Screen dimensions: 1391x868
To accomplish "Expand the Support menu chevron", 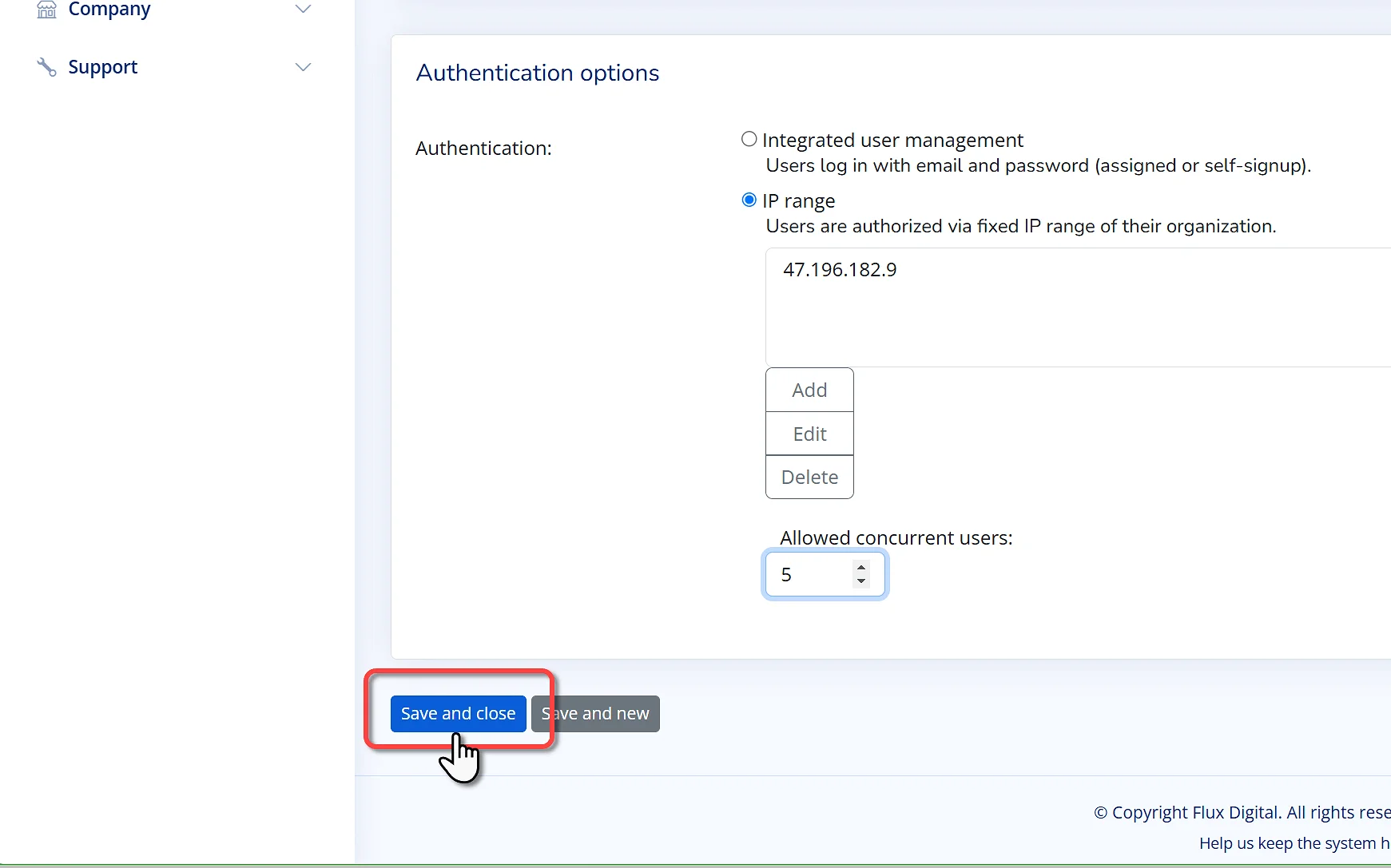I will 303,67.
